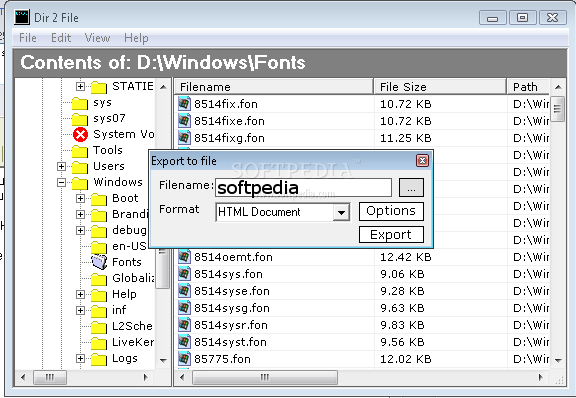Click the Export button

[391, 234]
